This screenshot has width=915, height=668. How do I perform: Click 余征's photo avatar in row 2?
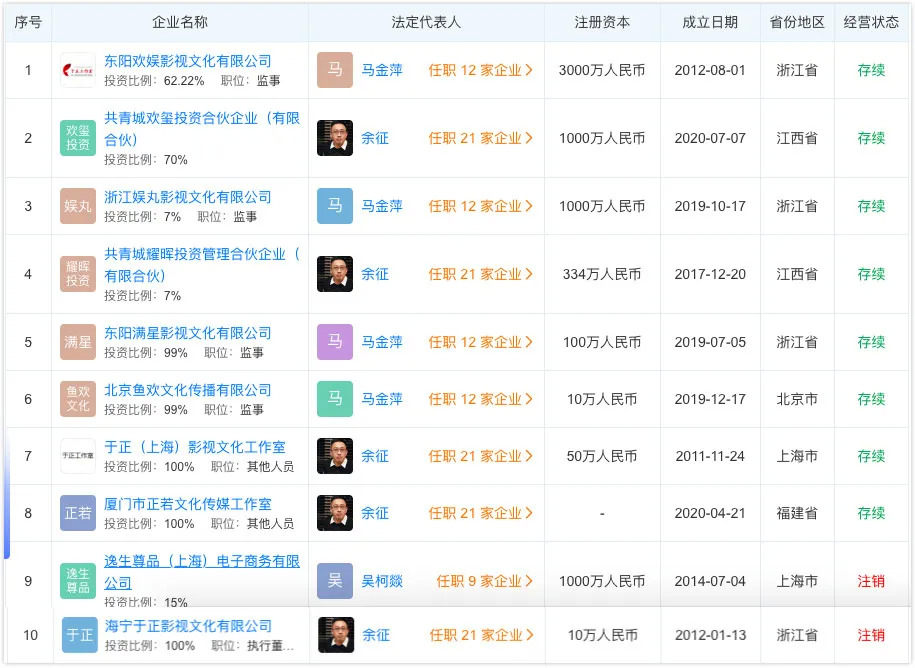(x=335, y=138)
